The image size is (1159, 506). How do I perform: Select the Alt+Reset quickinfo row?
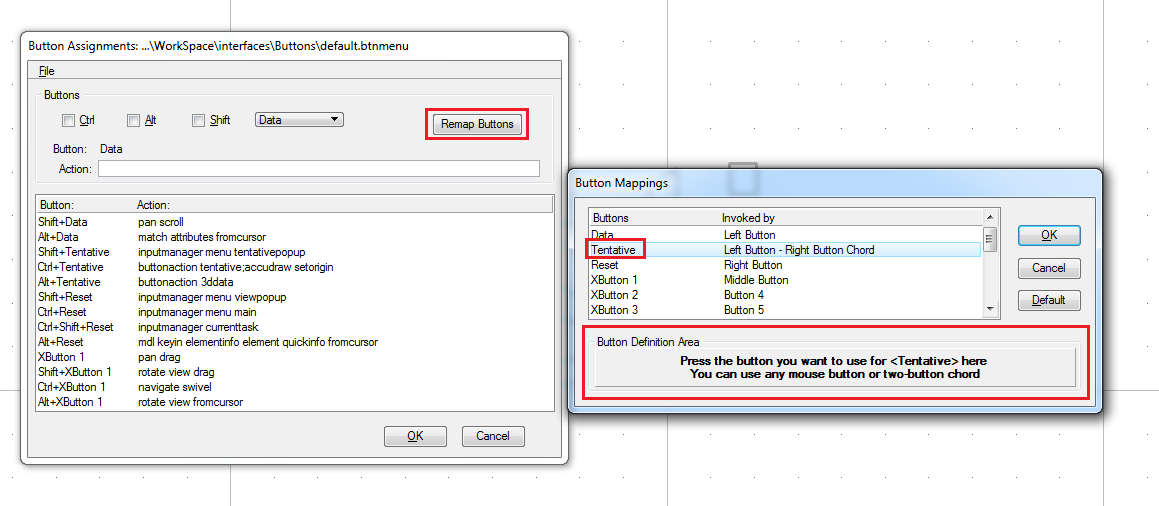(294, 342)
